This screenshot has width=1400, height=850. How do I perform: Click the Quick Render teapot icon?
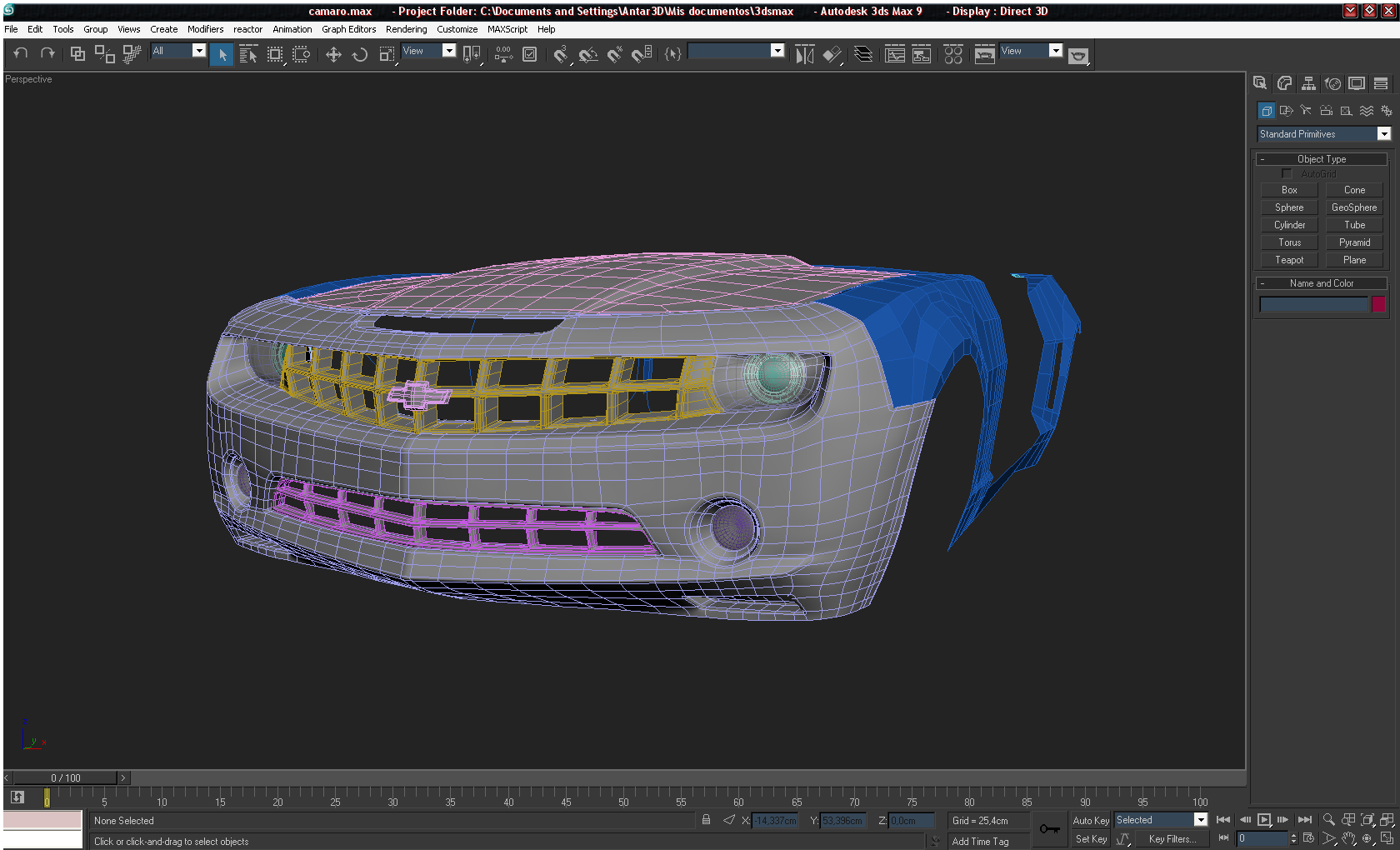click(x=1078, y=55)
